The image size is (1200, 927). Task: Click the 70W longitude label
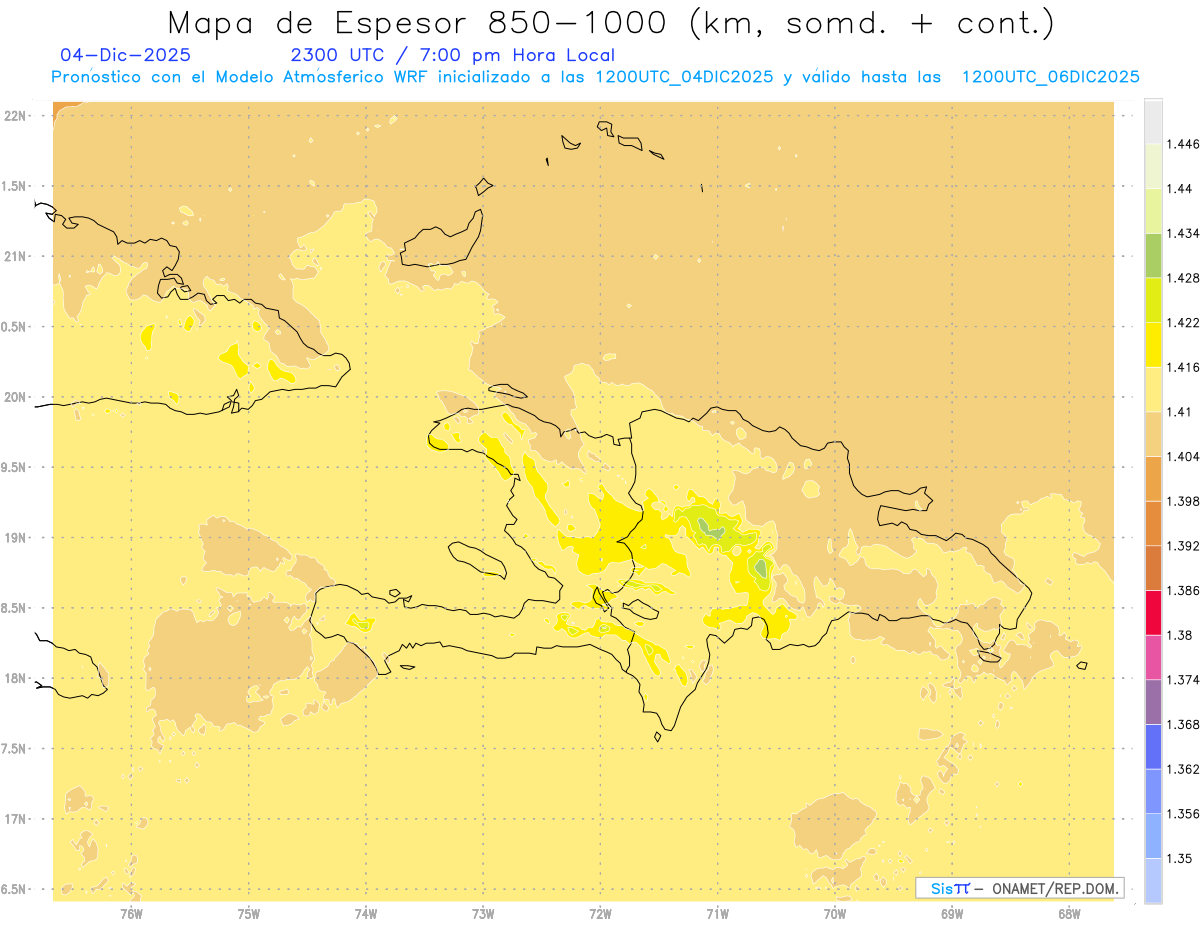click(835, 913)
